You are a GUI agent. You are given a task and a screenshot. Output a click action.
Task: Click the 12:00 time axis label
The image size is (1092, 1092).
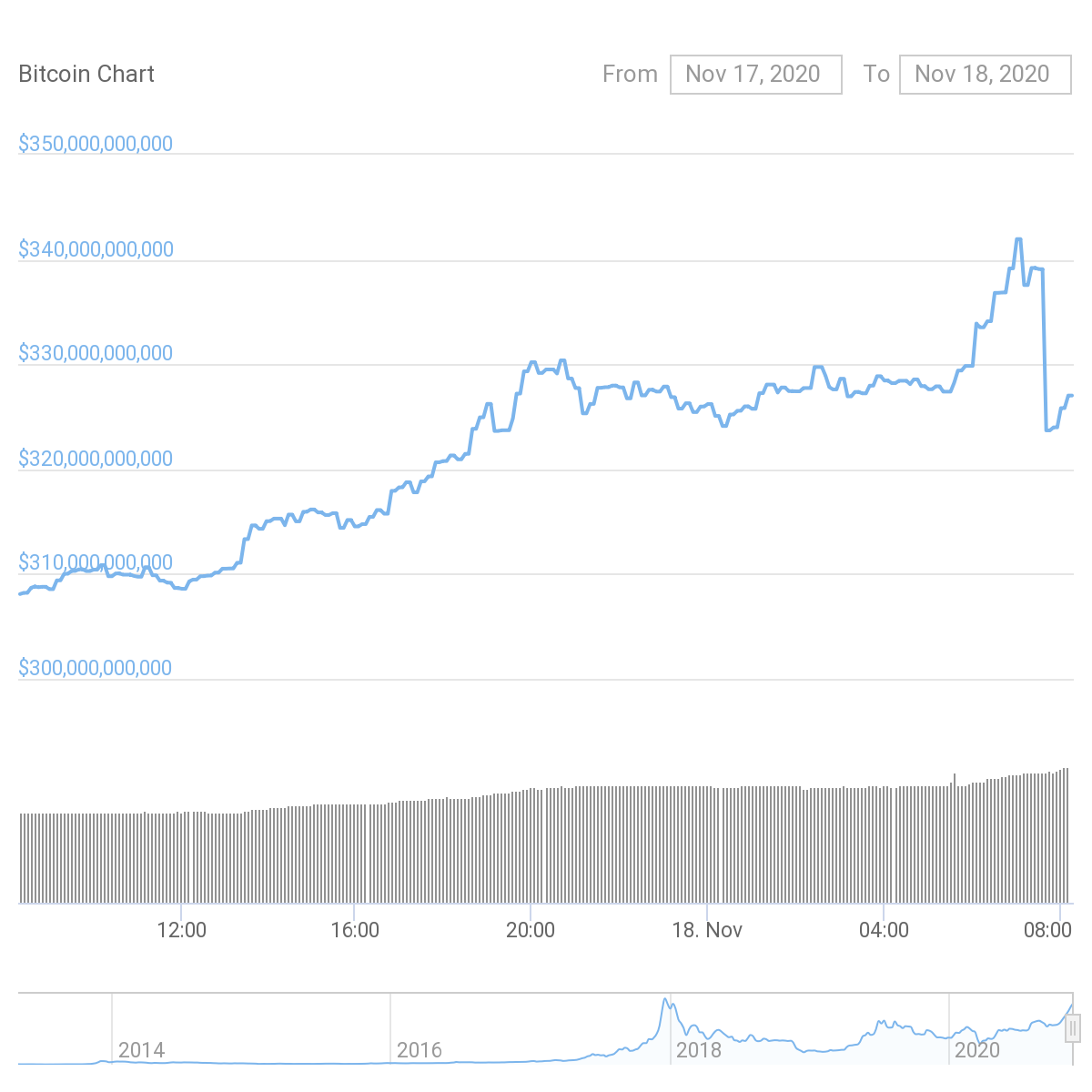click(x=182, y=930)
